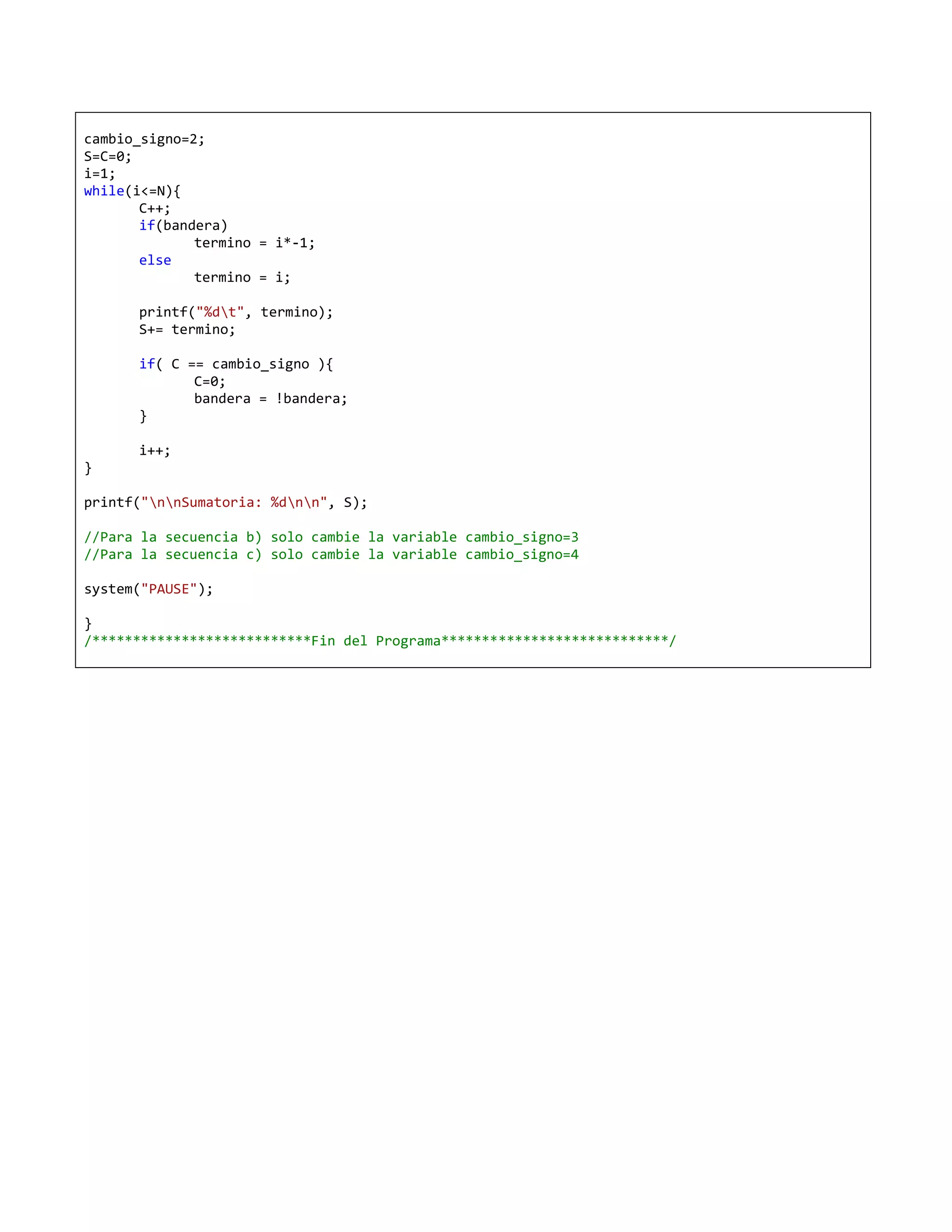Image resolution: width=952 pixels, height=1232 pixels.
Task: Click the system("PAUSE"); line
Action: coord(149,590)
